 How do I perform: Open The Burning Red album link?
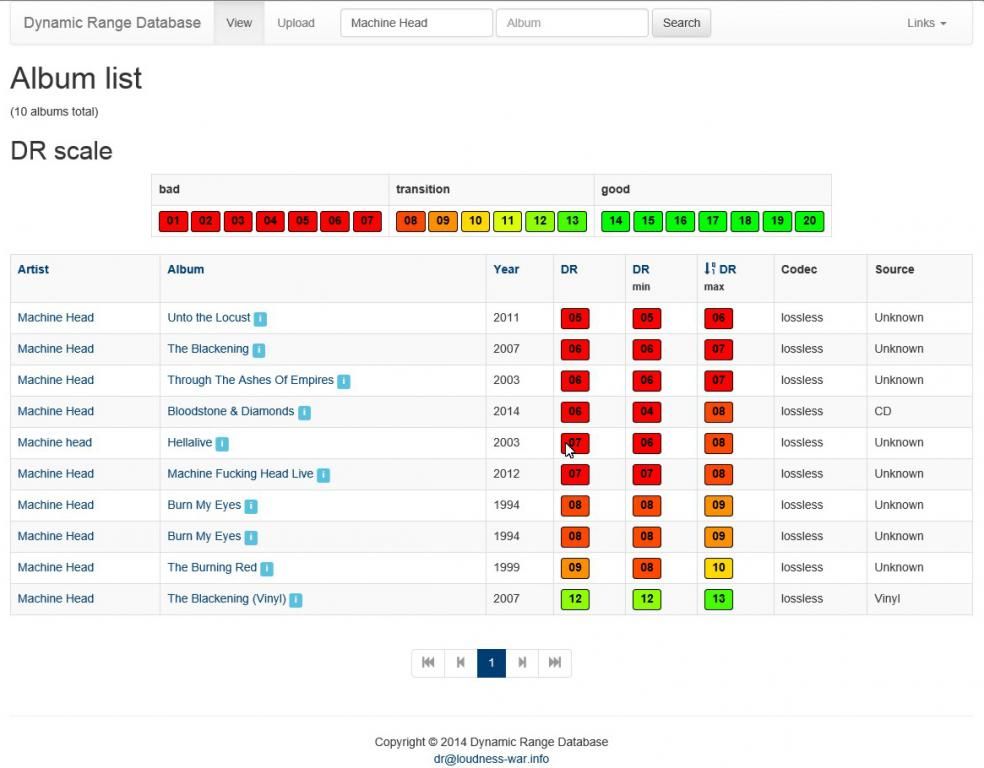pos(212,567)
